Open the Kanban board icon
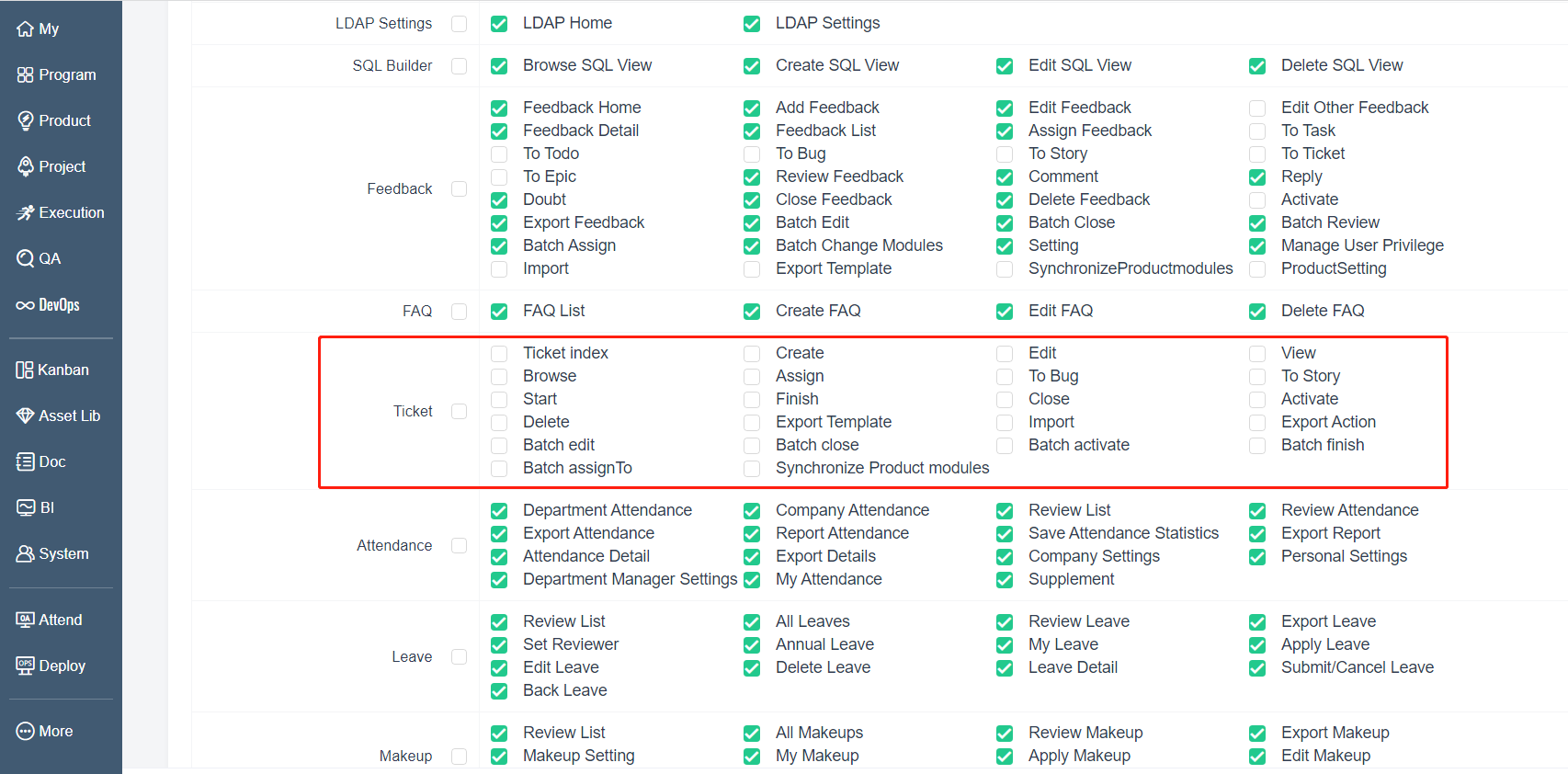 tap(25, 370)
